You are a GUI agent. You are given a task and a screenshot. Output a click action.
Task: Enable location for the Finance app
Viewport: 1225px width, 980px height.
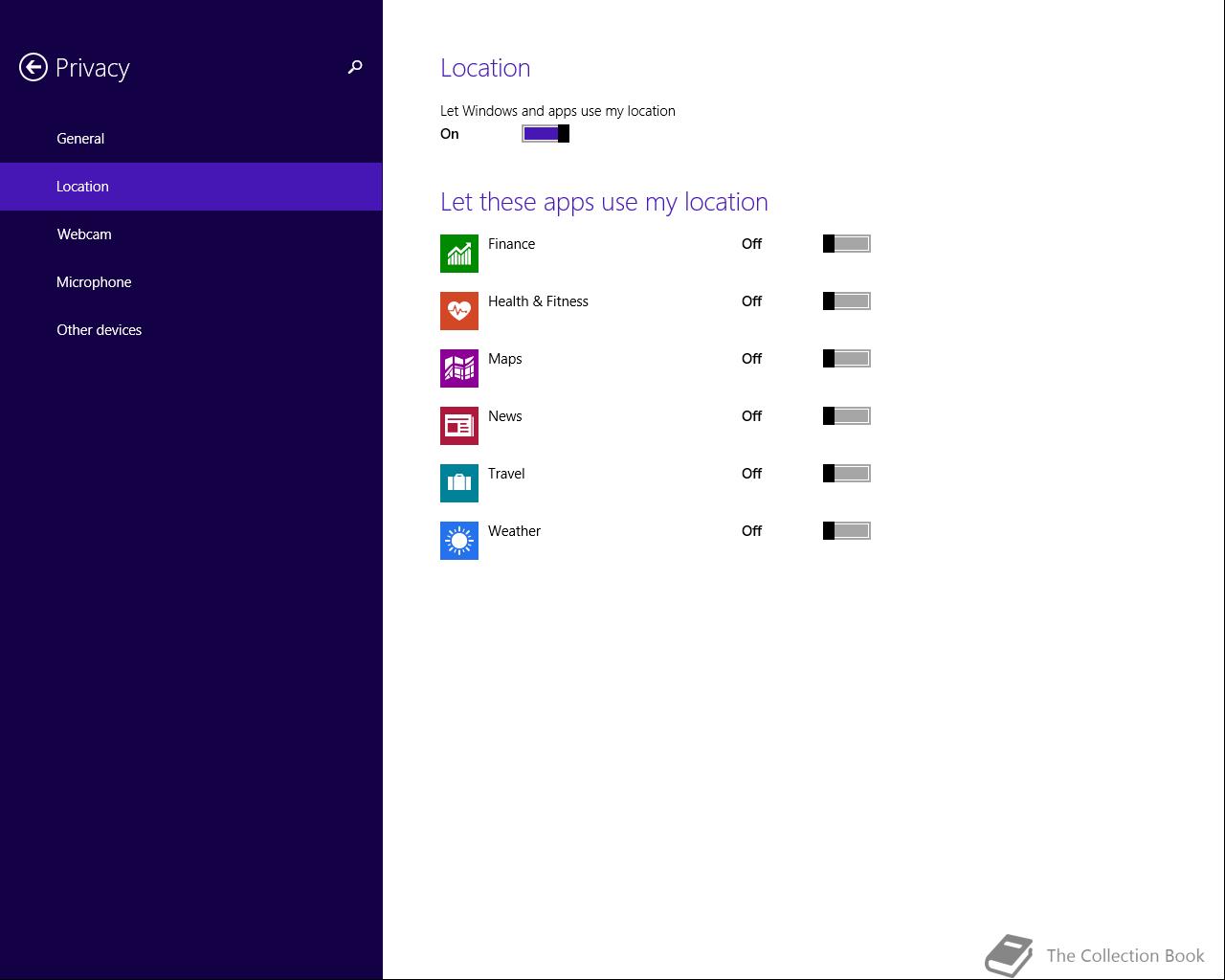click(x=847, y=244)
